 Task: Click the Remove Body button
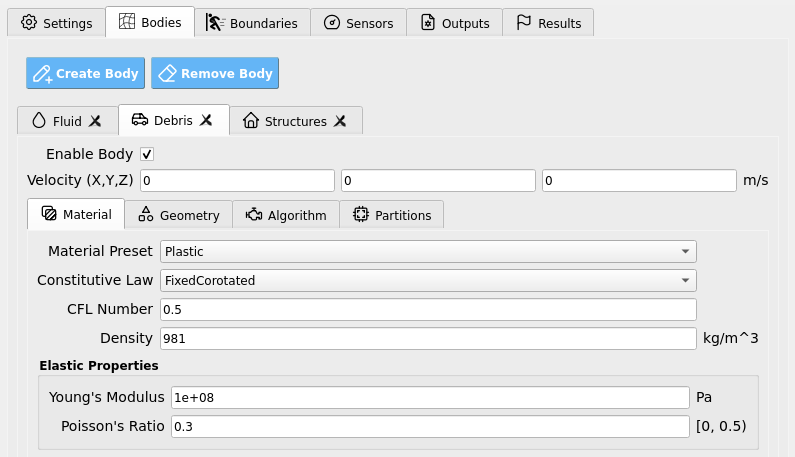point(215,73)
